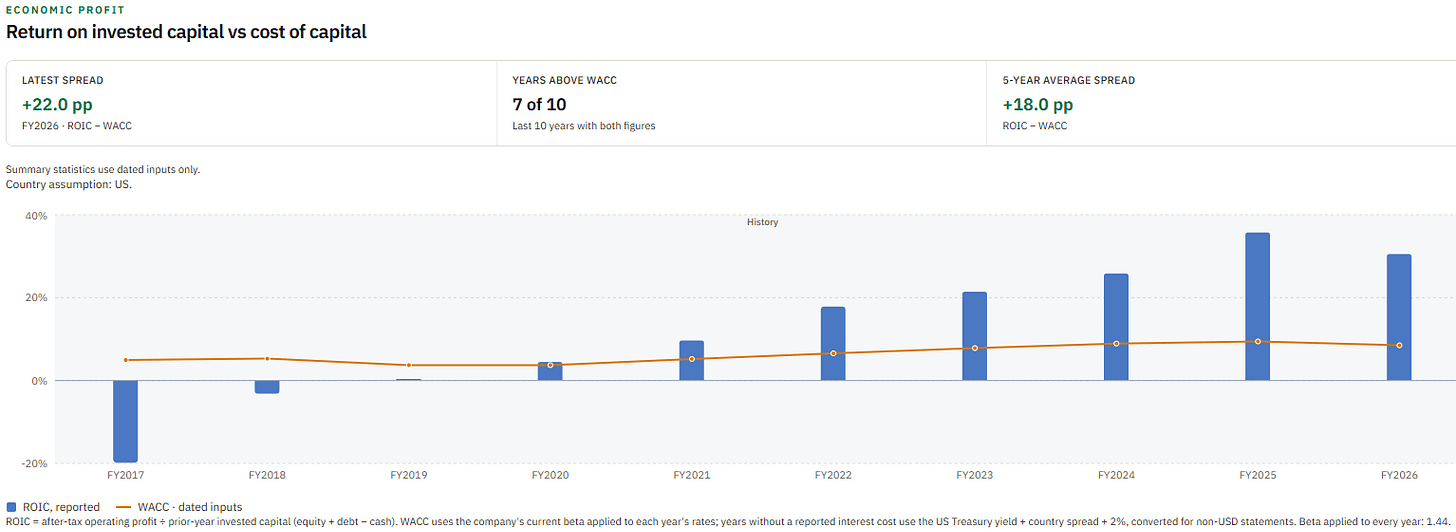Click the 7 of 10 years value
The image size is (1456, 532).
click(x=540, y=104)
